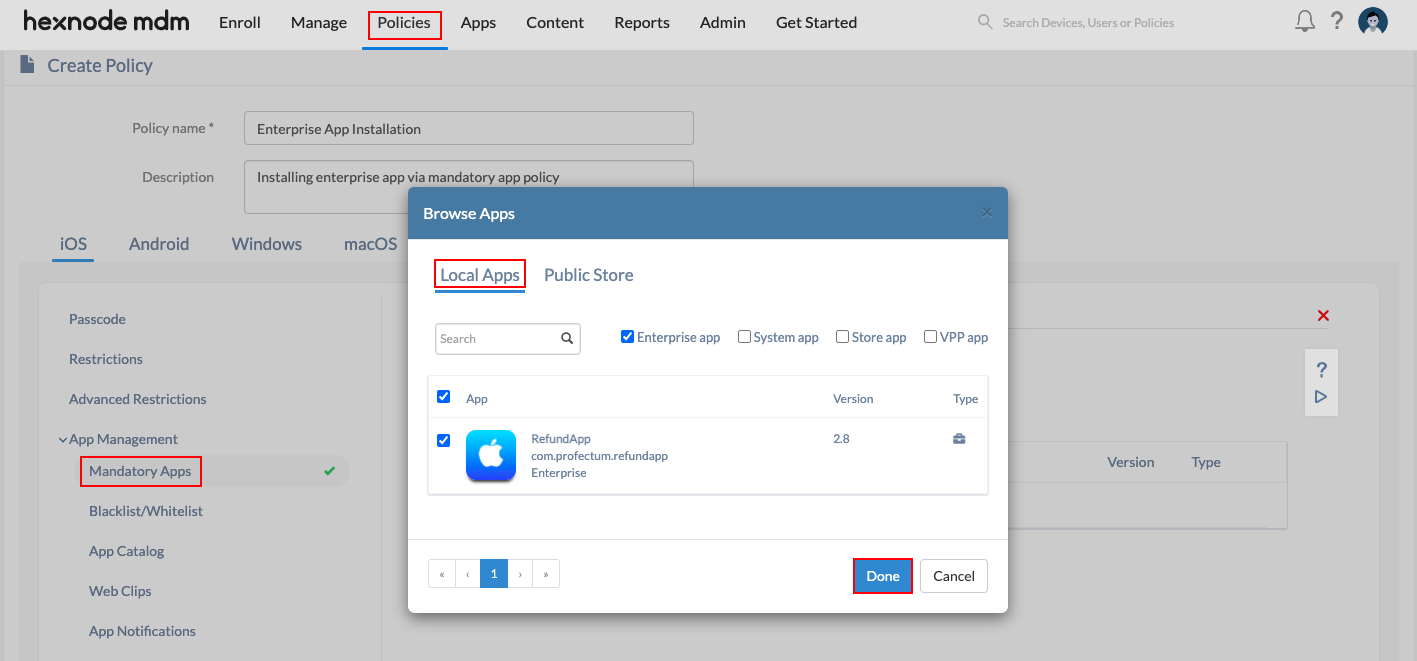
Task: Click the play triangle icon on right panel
Action: (1321, 397)
